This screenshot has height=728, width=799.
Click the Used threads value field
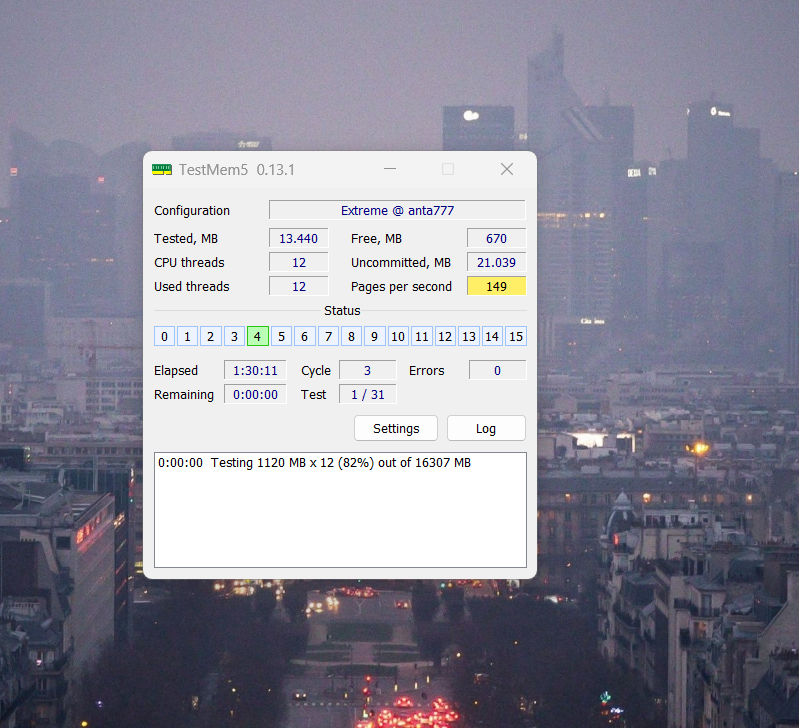click(299, 286)
